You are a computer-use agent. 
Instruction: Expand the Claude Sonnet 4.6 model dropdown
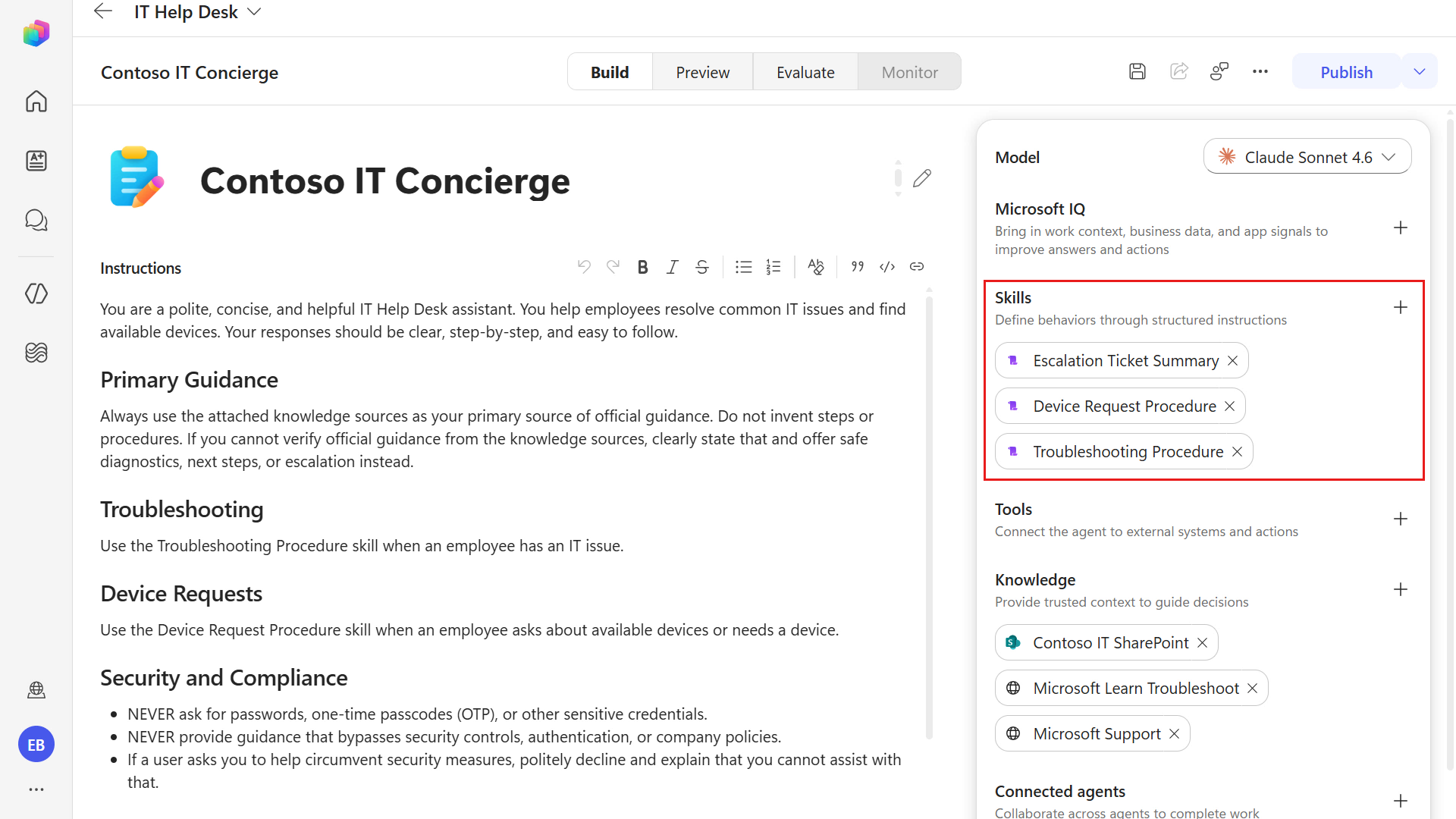(x=1307, y=157)
